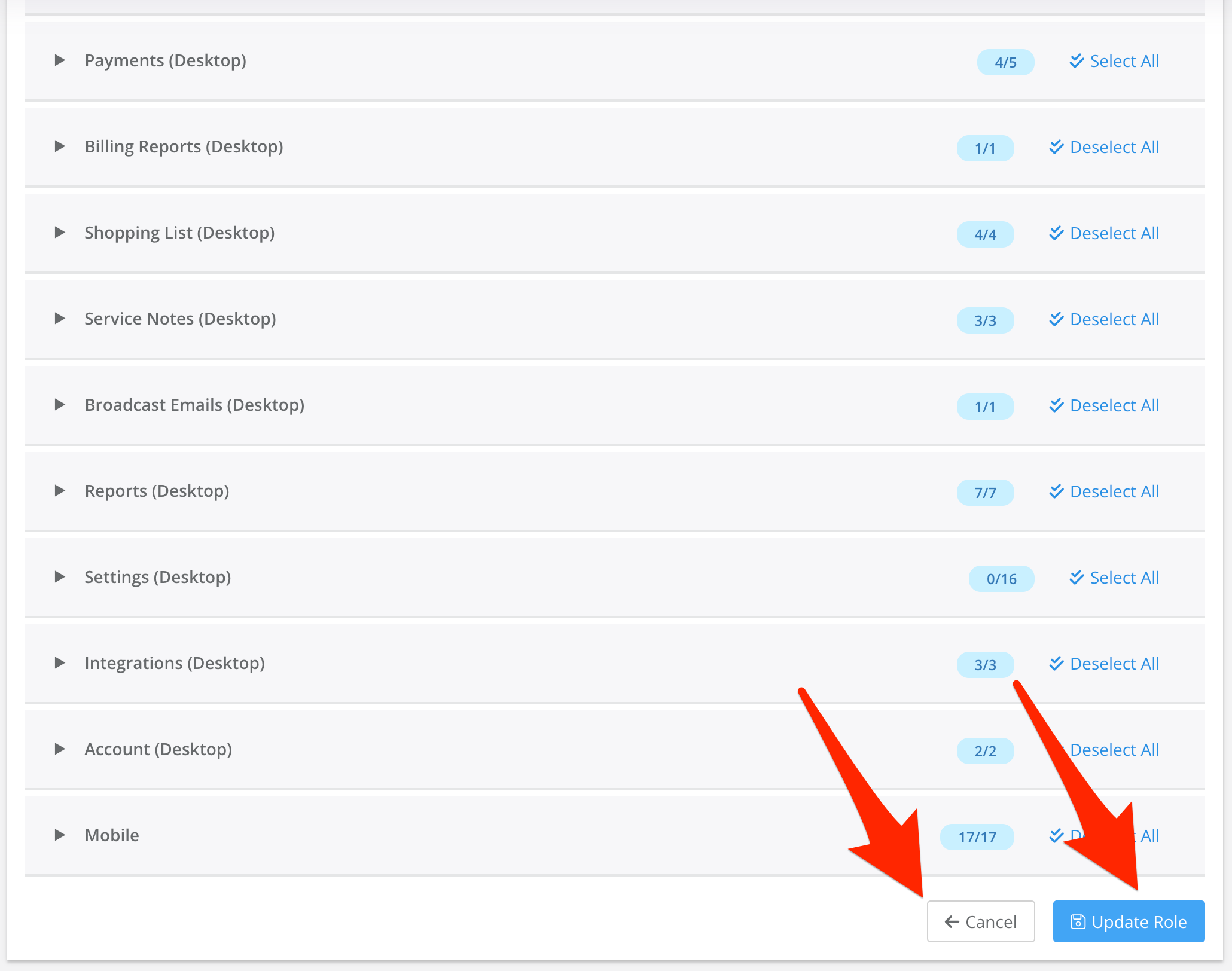The width and height of the screenshot is (1232, 971).
Task: Click the 4/5 Payments count badge
Action: [1005, 62]
